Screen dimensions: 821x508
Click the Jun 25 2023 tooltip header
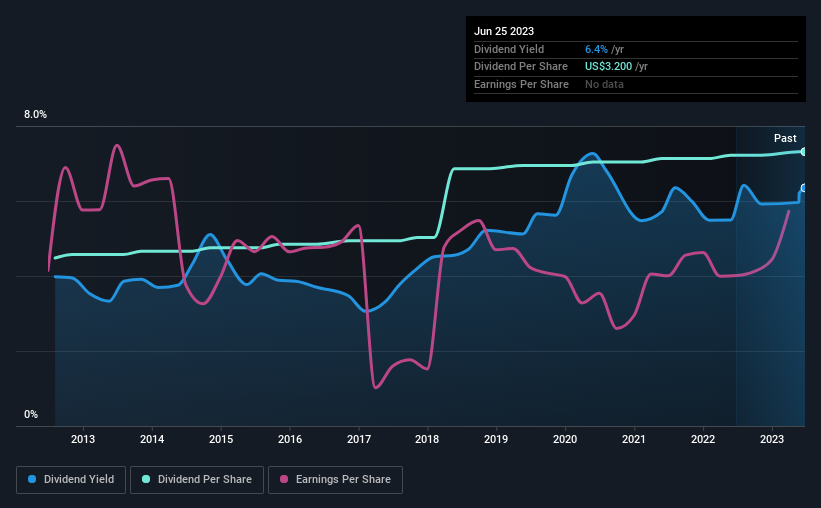click(x=504, y=31)
